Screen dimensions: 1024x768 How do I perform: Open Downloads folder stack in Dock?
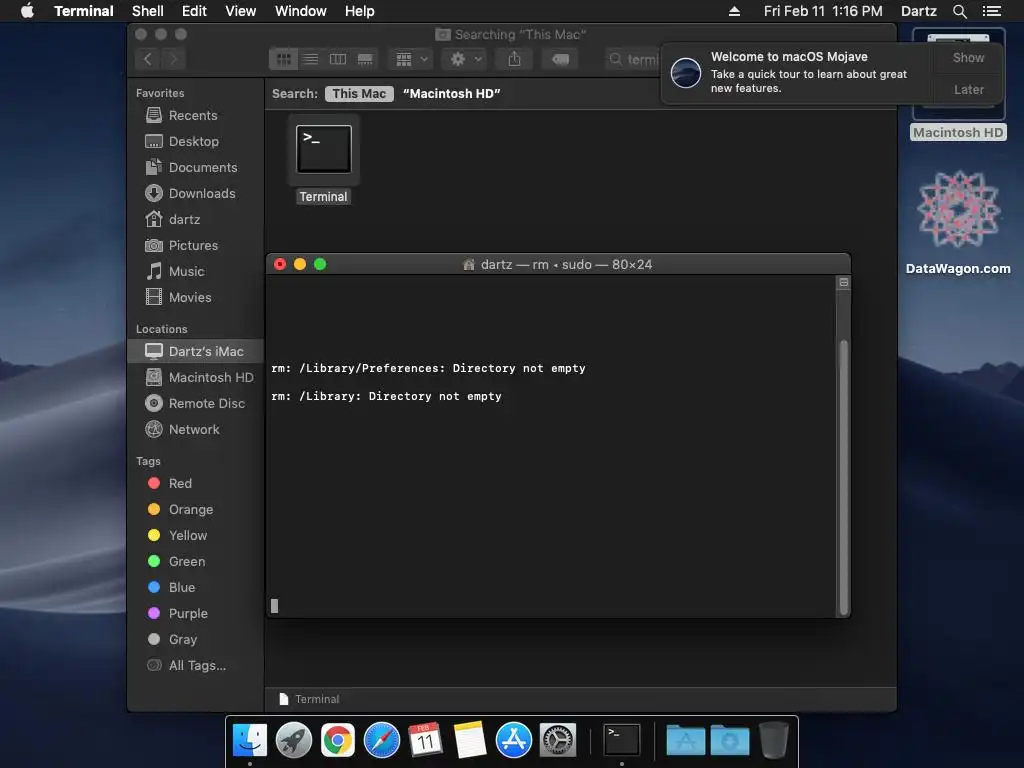pyautogui.click(x=729, y=740)
